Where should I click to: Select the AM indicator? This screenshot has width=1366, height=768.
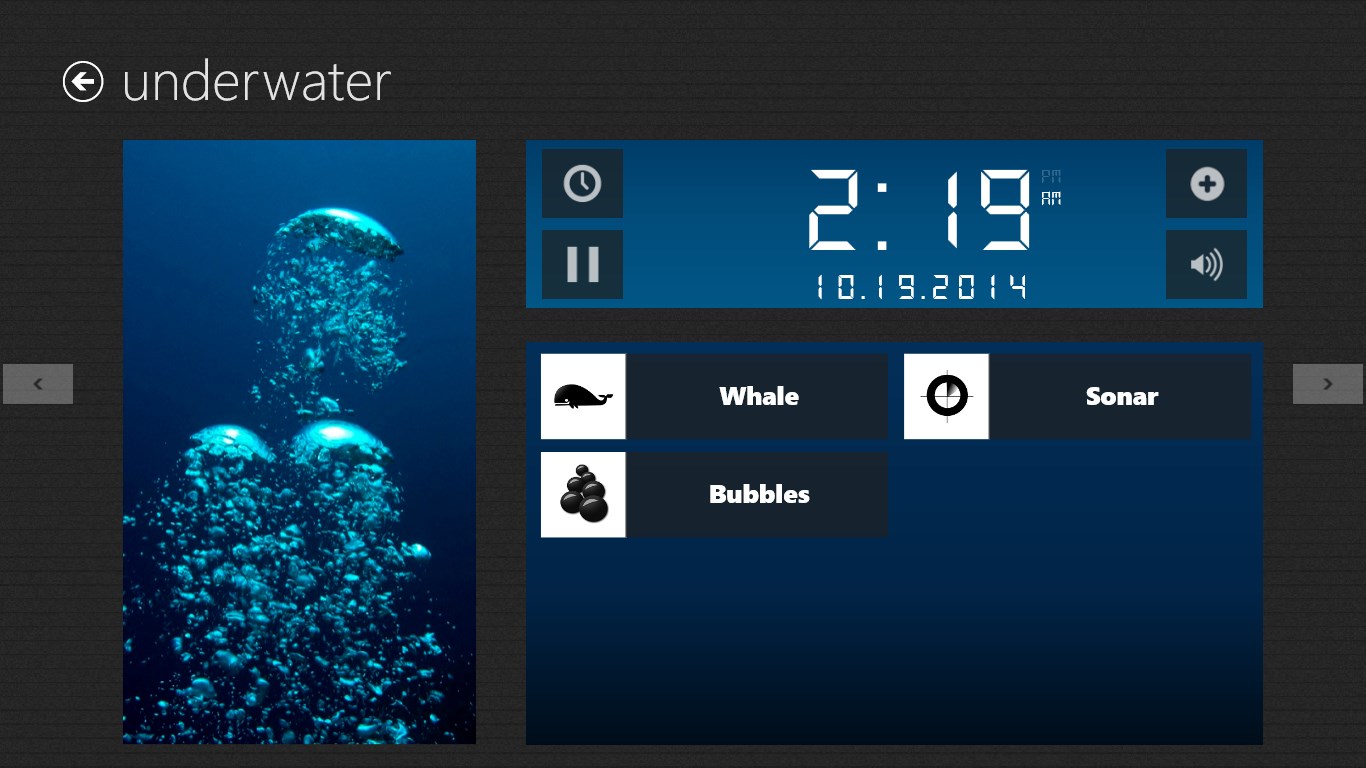click(x=1051, y=199)
